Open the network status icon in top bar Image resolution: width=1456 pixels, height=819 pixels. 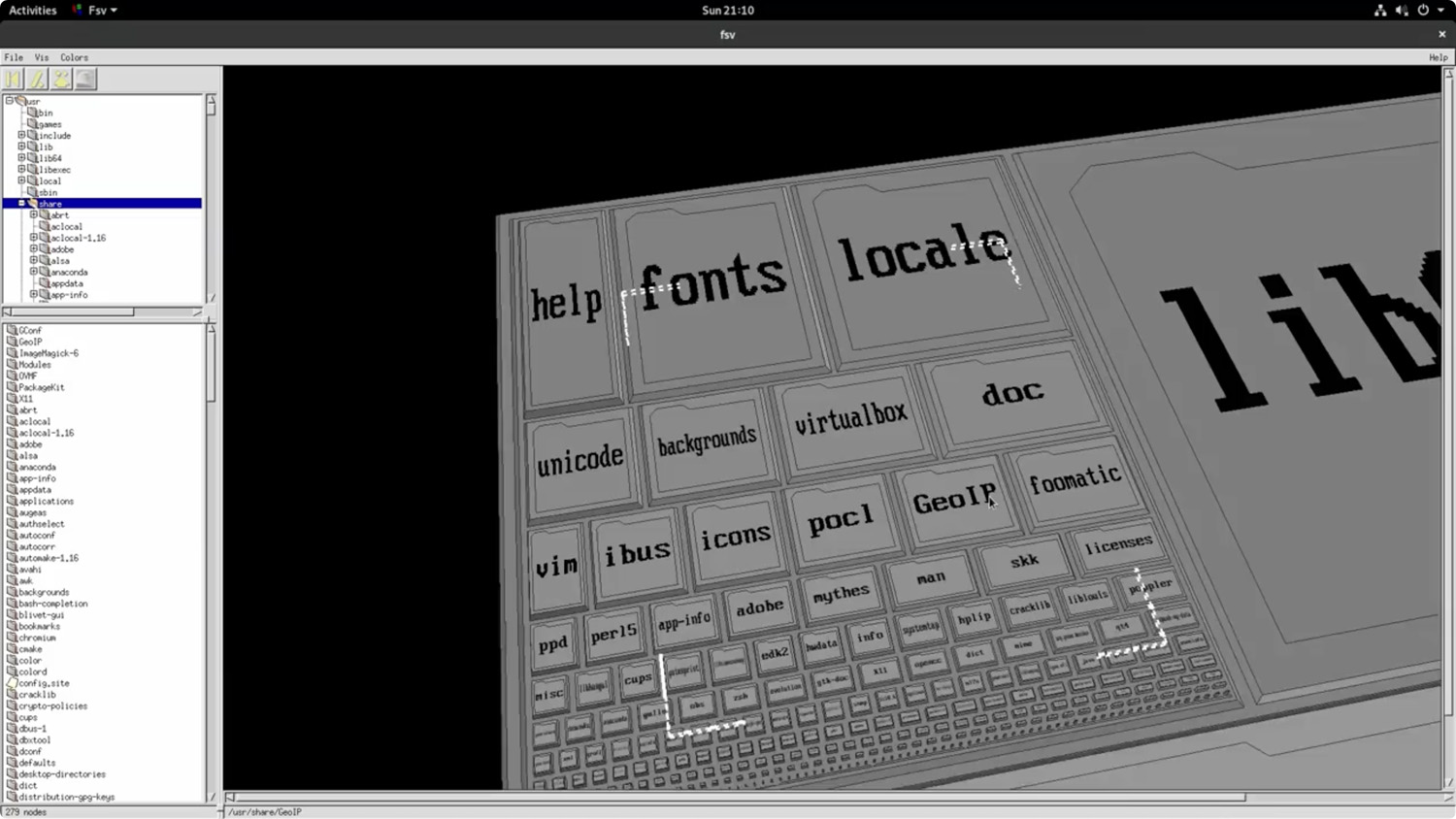1380,10
